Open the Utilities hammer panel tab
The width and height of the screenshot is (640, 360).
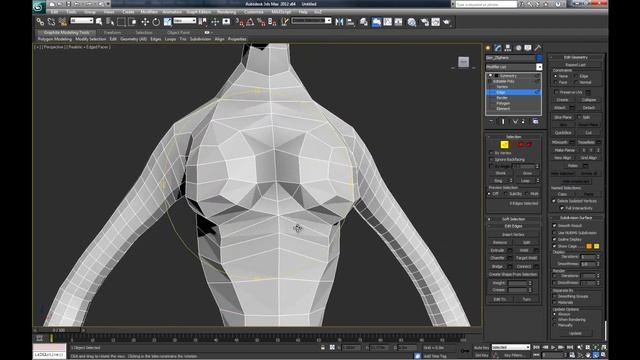point(538,48)
